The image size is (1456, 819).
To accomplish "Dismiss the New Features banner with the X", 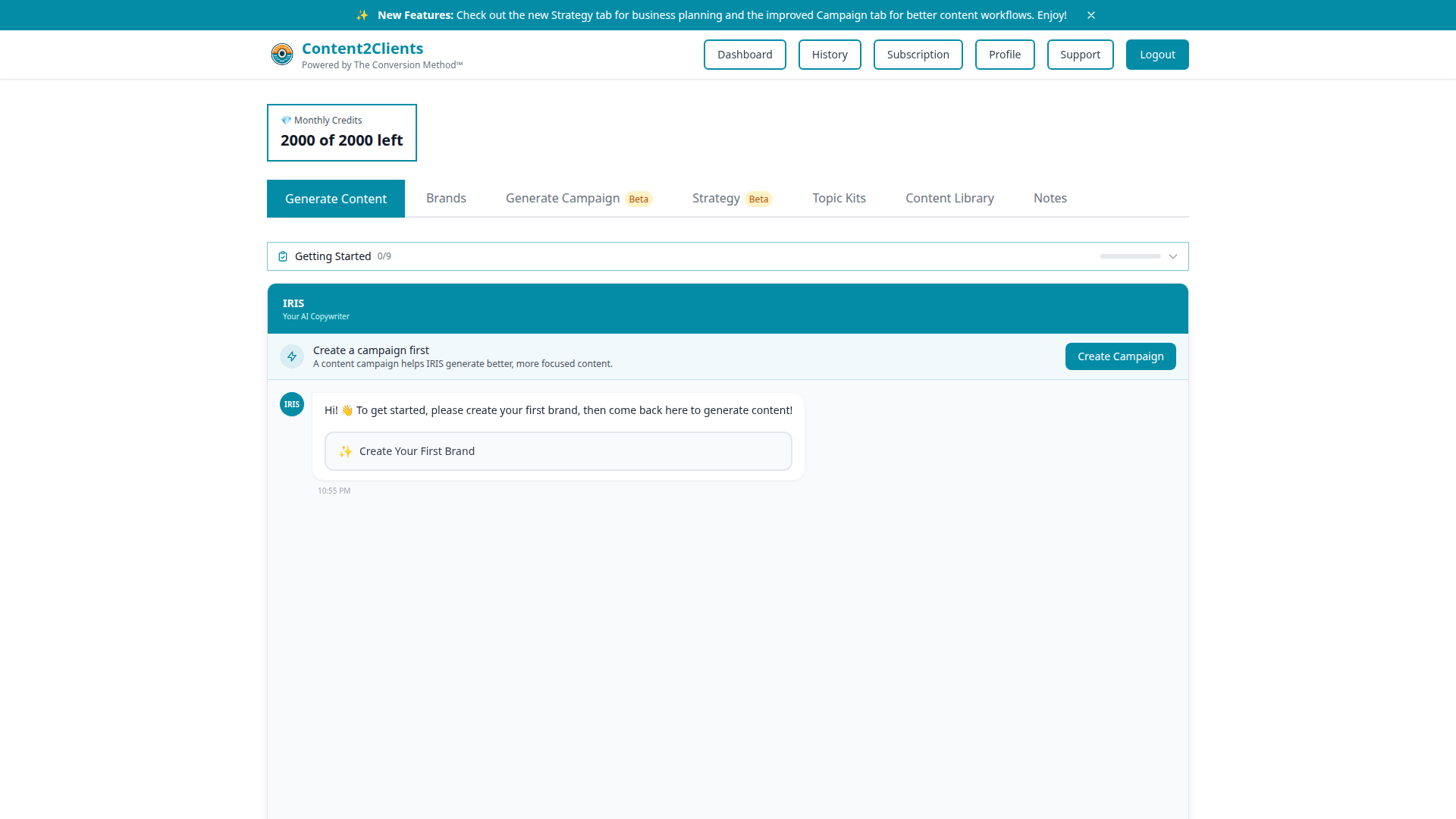I will click(1091, 14).
